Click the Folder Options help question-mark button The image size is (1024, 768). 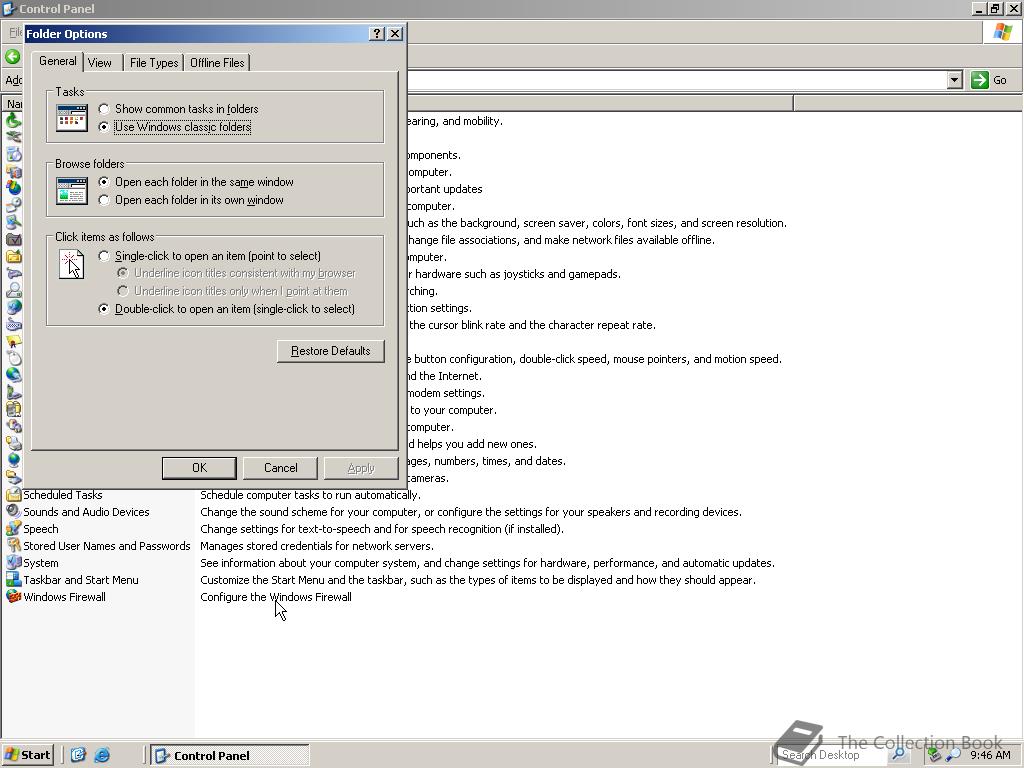[x=377, y=33]
